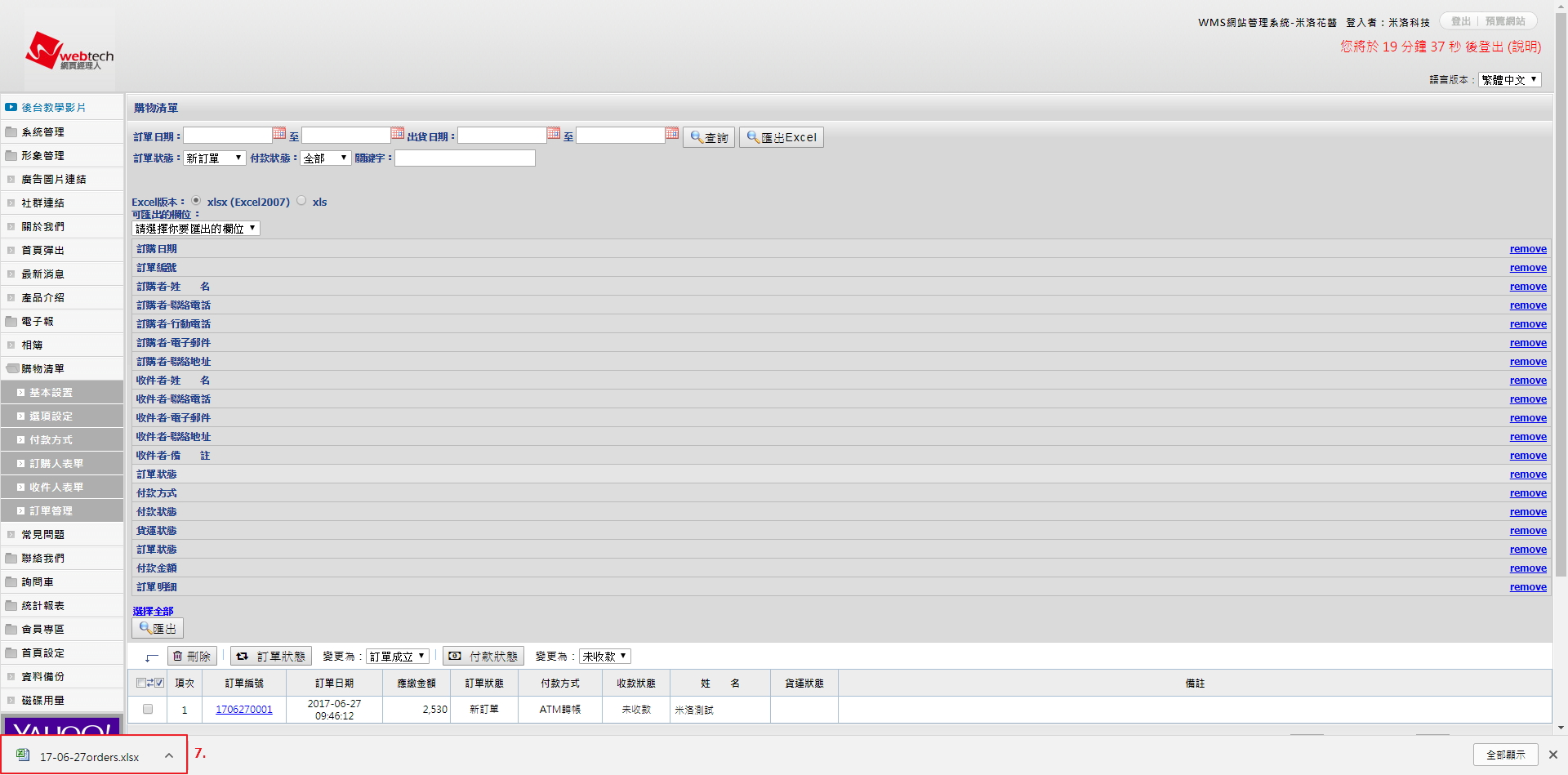Click the 關鍵字 keyword input field
This screenshot has width=1568, height=775.
click(465, 158)
